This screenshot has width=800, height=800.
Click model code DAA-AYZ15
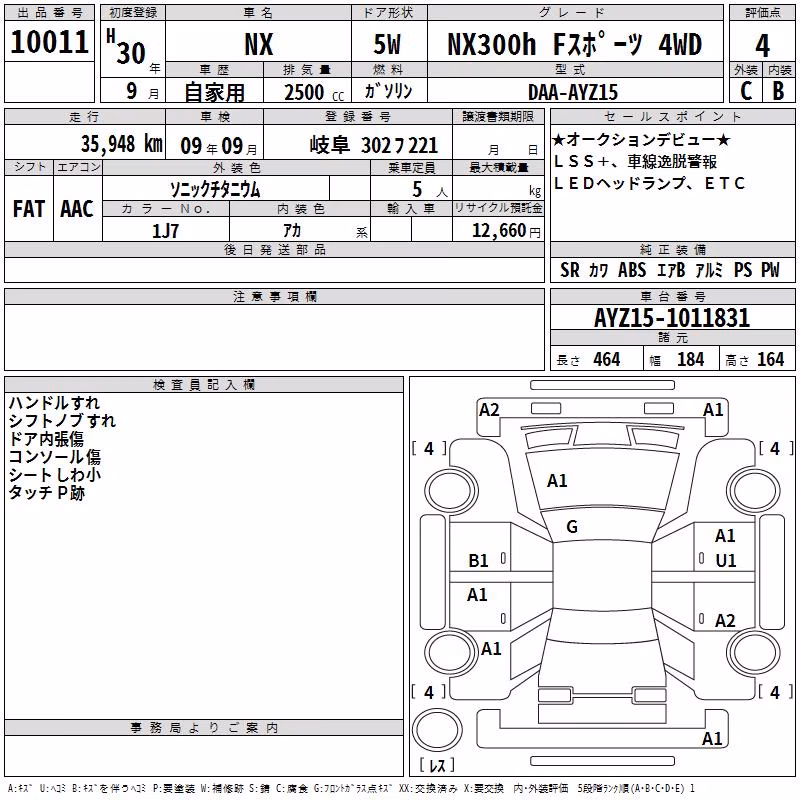coord(572,92)
